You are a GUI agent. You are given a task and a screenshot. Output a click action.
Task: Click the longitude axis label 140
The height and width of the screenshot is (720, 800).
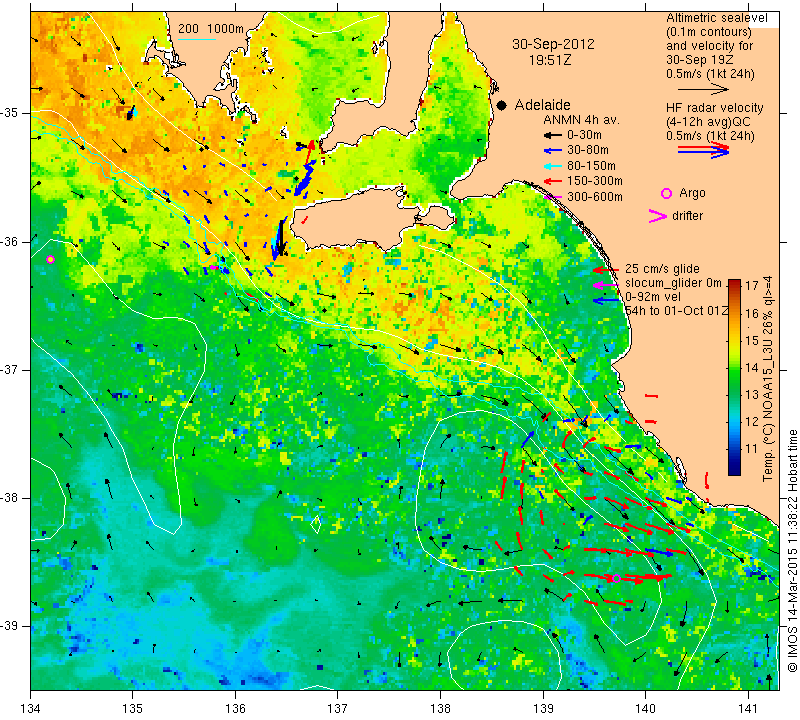click(x=645, y=709)
